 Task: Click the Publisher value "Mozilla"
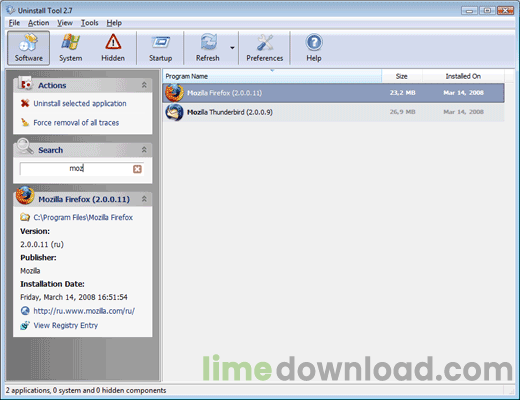pyautogui.click(x=30, y=271)
